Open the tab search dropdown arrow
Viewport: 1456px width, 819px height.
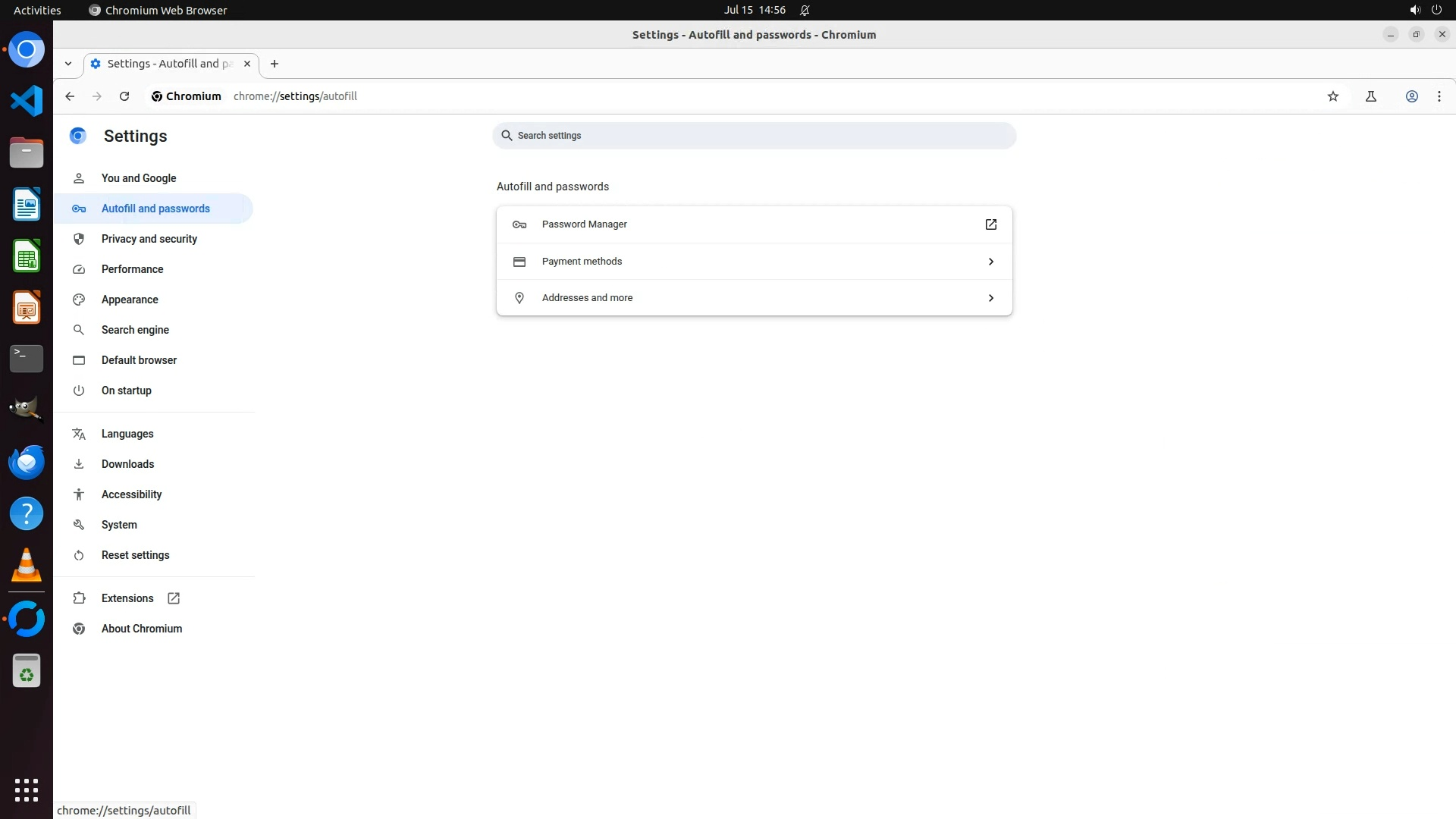tap(68, 64)
